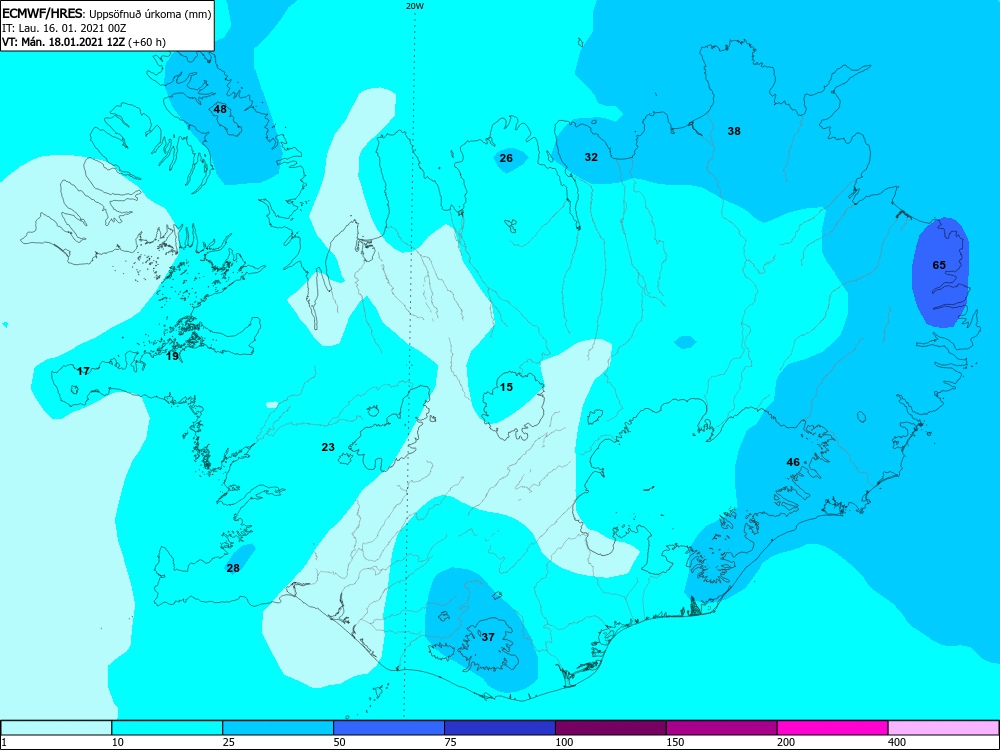Click the VT valid time line
Screen dimensions: 1000x750
(x=84, y=42)
